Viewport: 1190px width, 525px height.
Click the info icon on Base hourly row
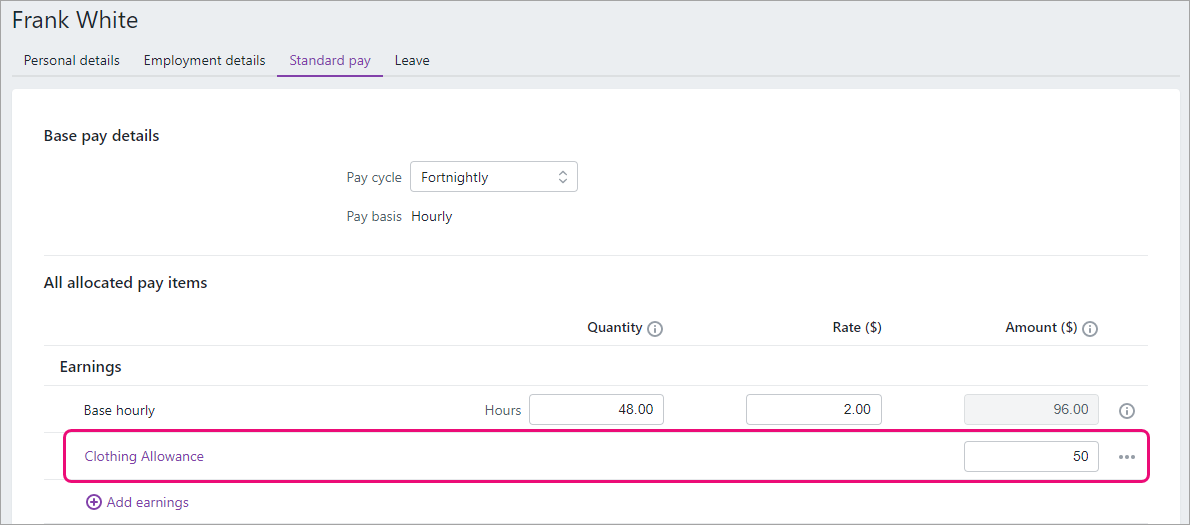[1127, 410]
